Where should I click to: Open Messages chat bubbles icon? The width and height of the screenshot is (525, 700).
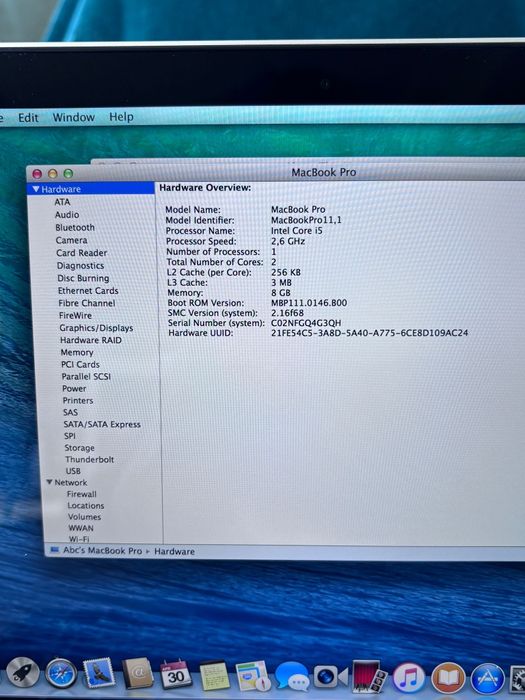pos(292,676)
